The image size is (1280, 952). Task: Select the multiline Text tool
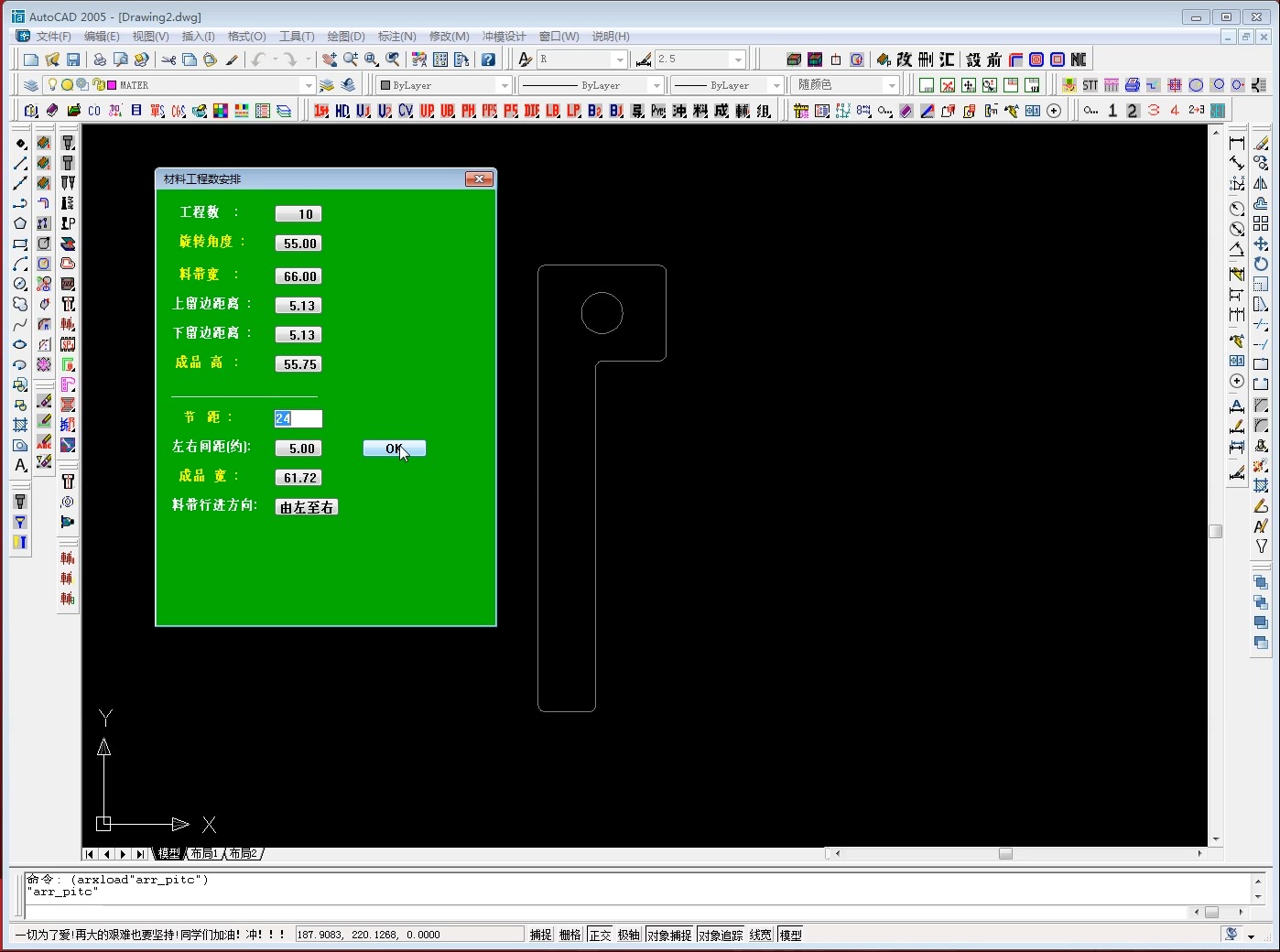(x=20, y=465)
